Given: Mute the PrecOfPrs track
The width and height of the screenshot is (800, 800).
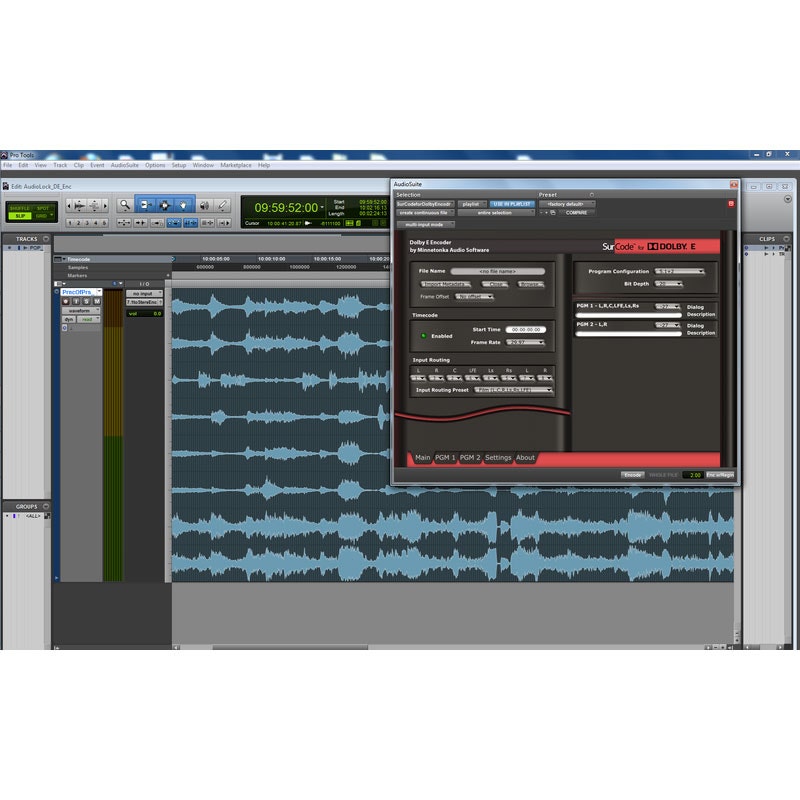Looking at the screenshot, I should 97,302.
